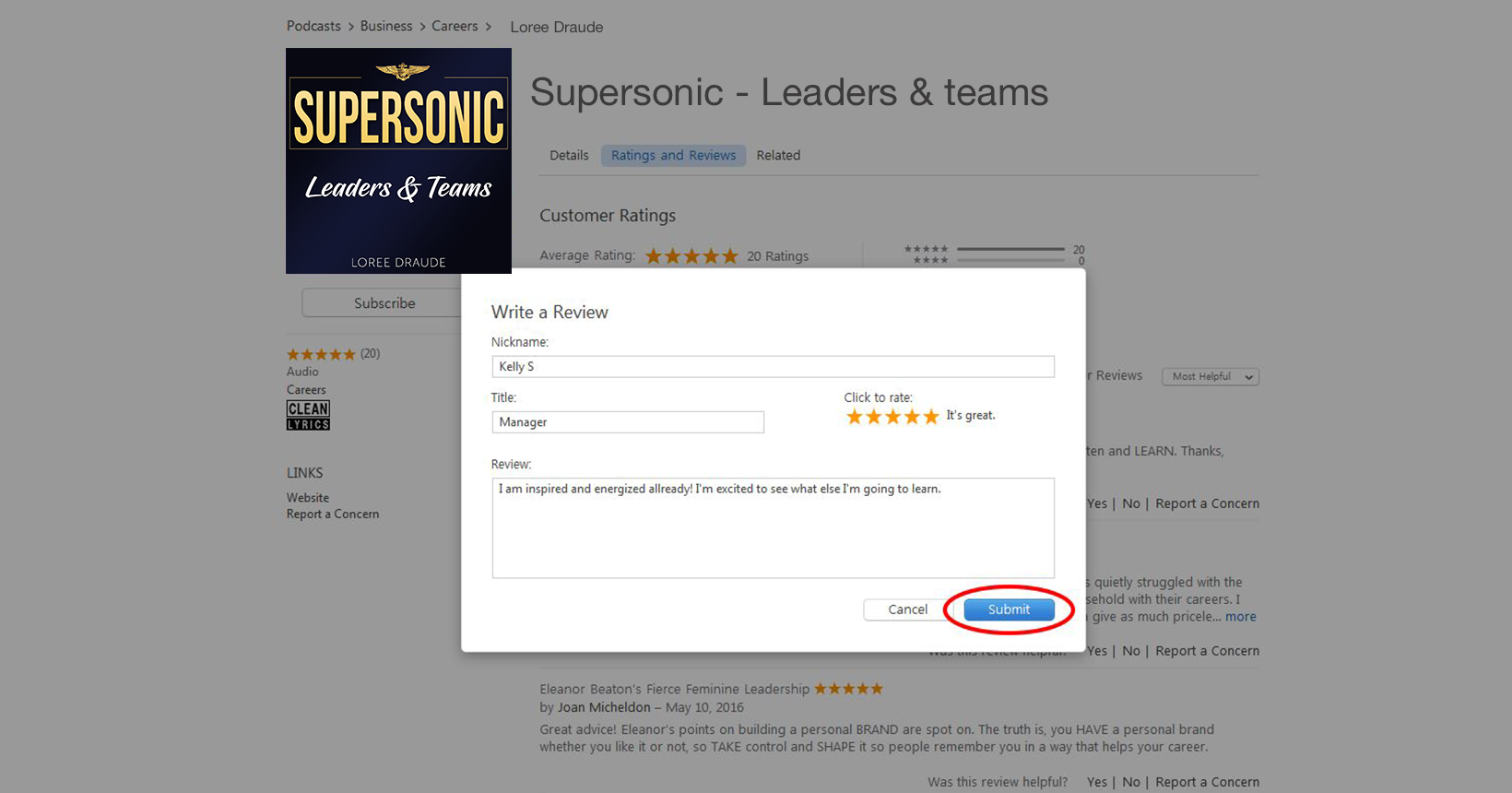Select the fifth rating star in dialog
The width and height of the screenshot is (1512, 793).
931,417
